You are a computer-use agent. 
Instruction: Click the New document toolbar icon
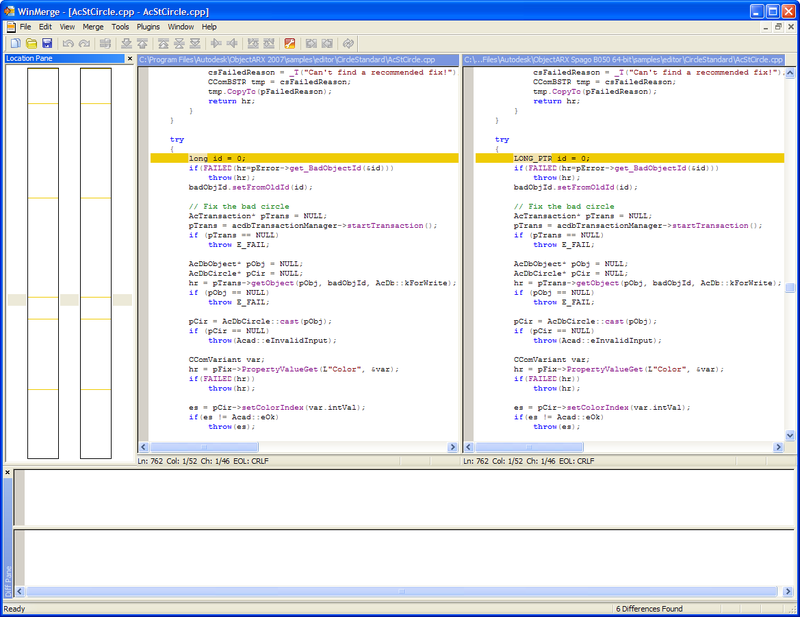tap(15, 44)
